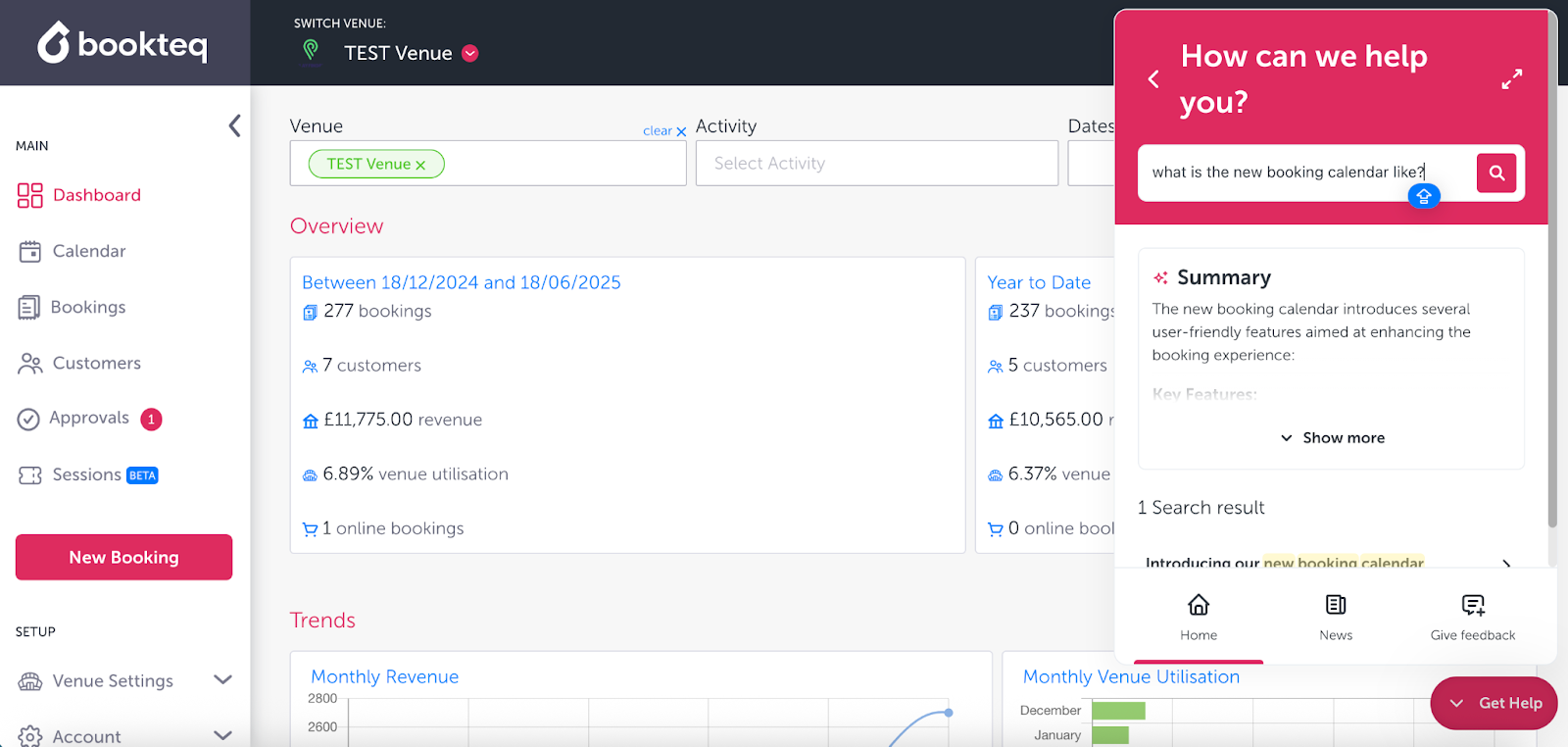Screen dimensions: 1568x747
Task: Open the Customers menu item label
Action: (97, 364)
